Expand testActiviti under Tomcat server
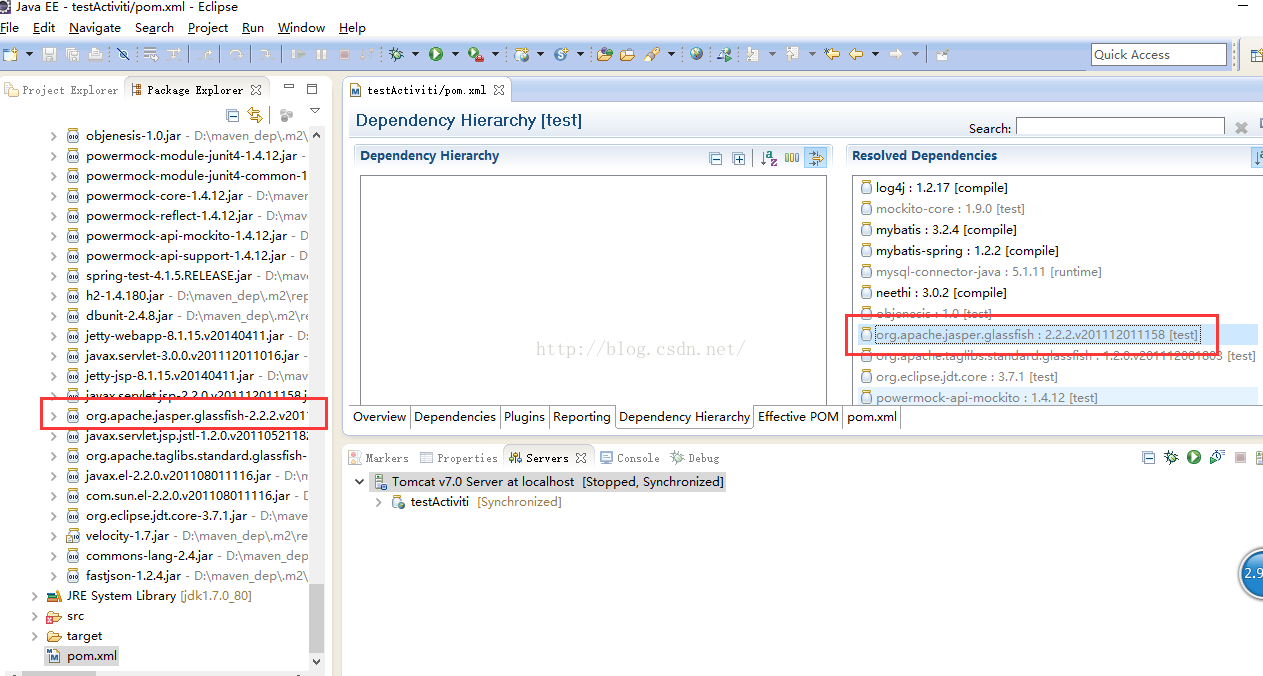The width and height of the screenshot is (1263, 676). click(379, 502)
